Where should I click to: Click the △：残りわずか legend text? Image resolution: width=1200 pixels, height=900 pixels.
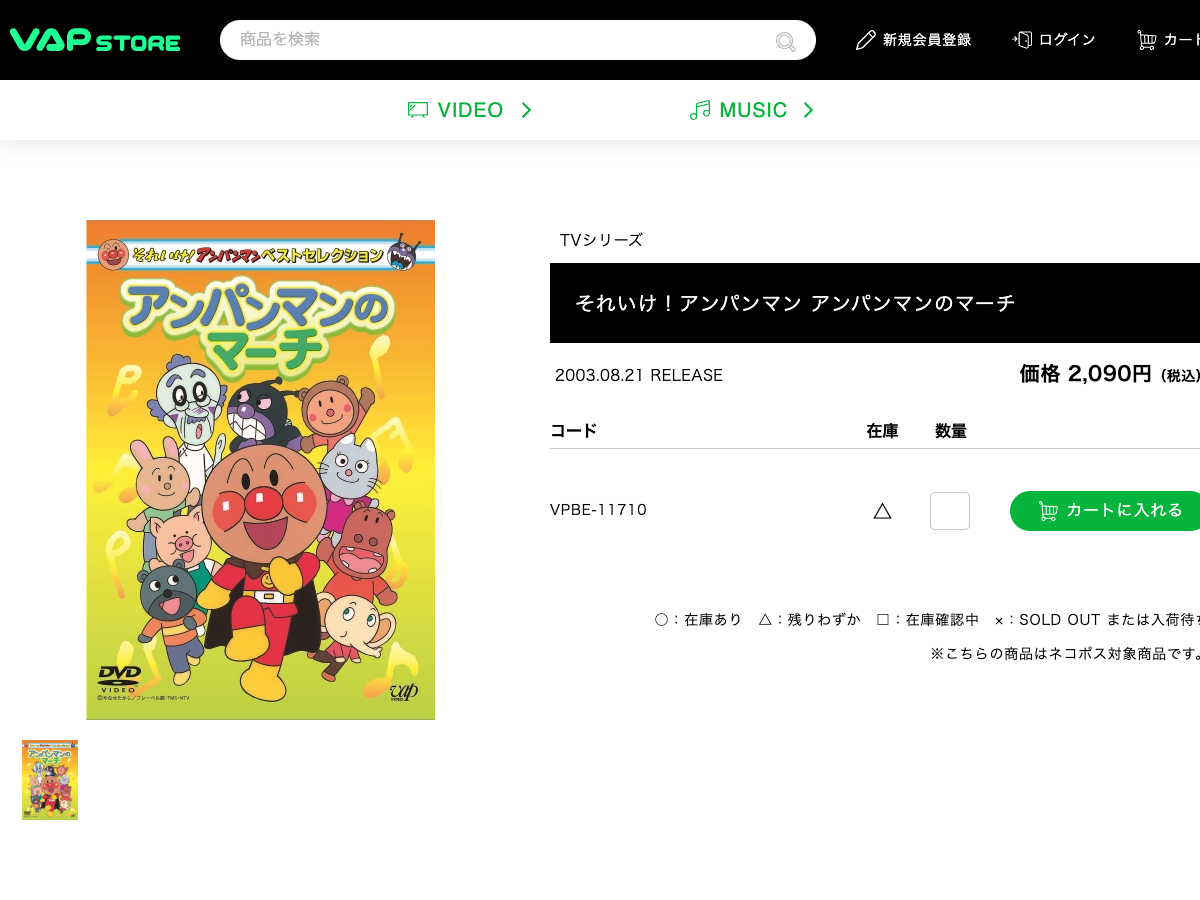tap(809, 620)
